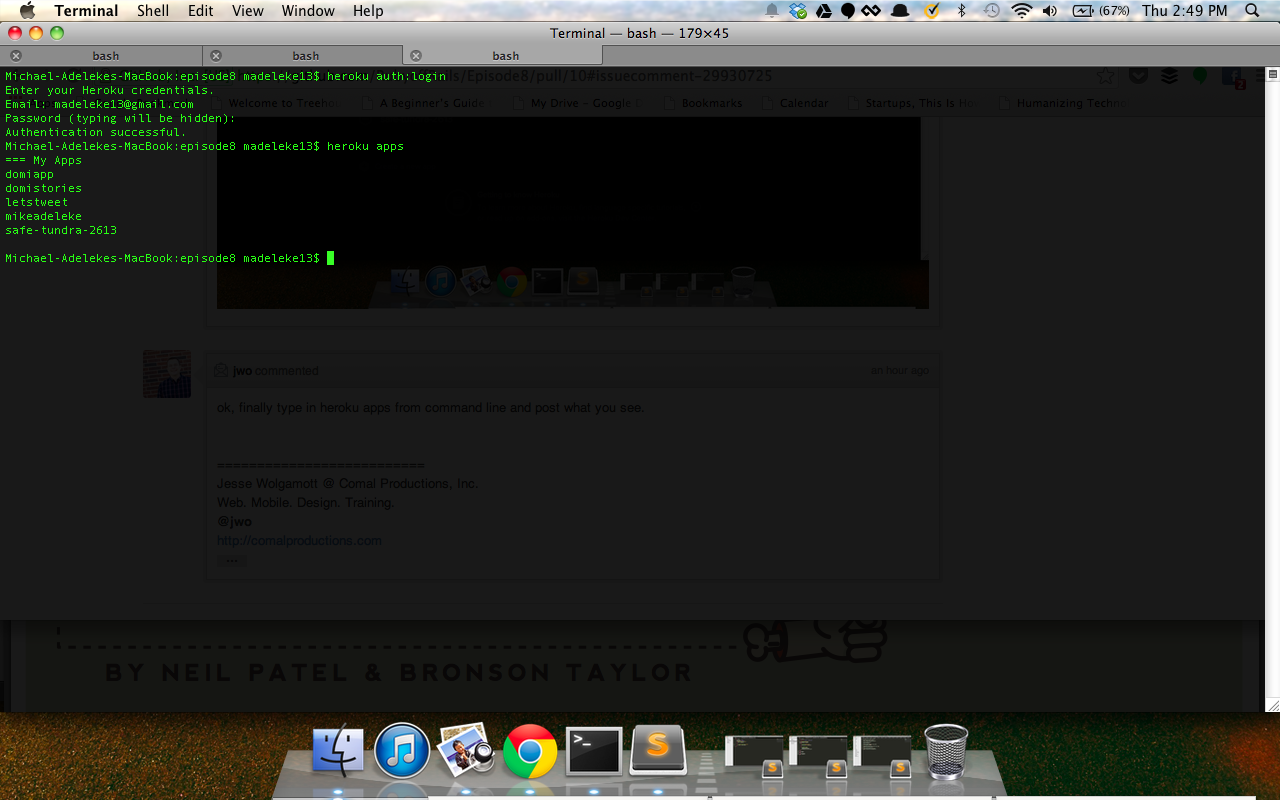Click the green cursor at the last prompt
The width and height of the screenshot is (1280, 800).
pos(330,258)
